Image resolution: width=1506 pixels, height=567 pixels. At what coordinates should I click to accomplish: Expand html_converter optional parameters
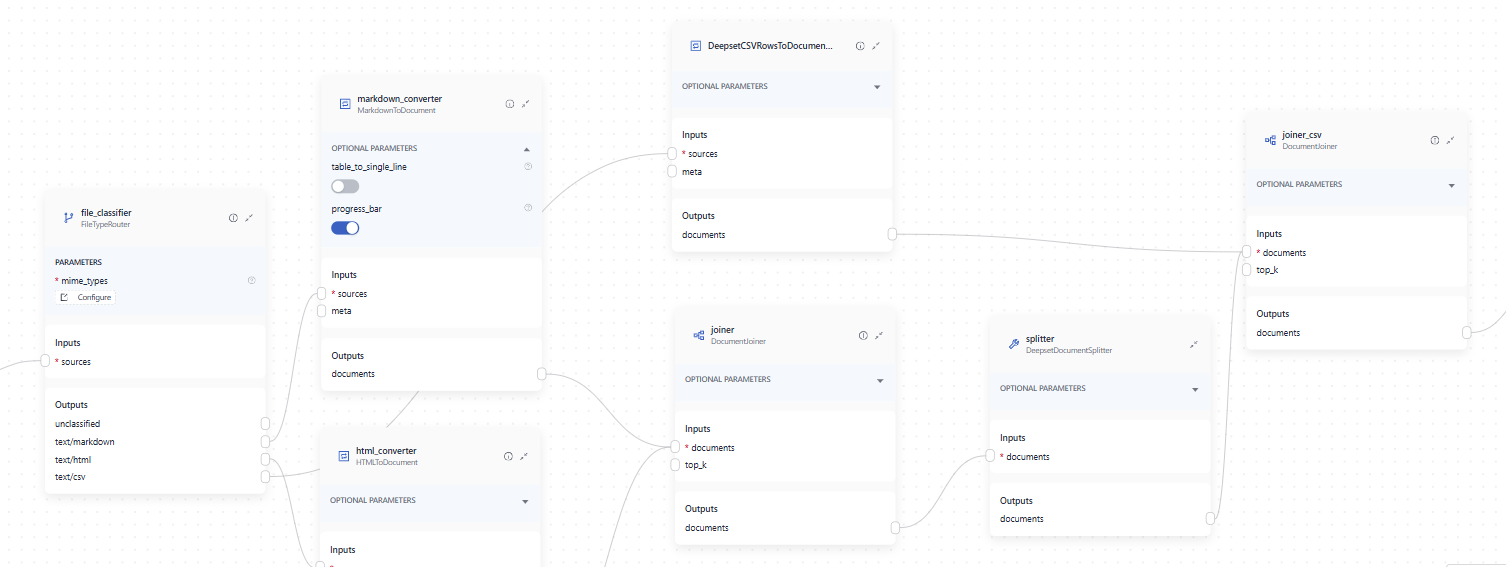[x=525, y=501]
